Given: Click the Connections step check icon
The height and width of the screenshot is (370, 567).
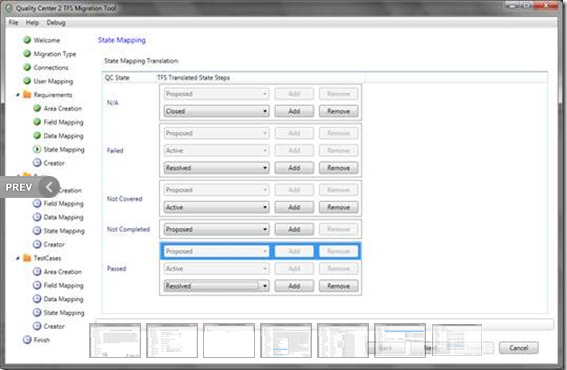Looking at the screenshot, I should coord(27,67).
